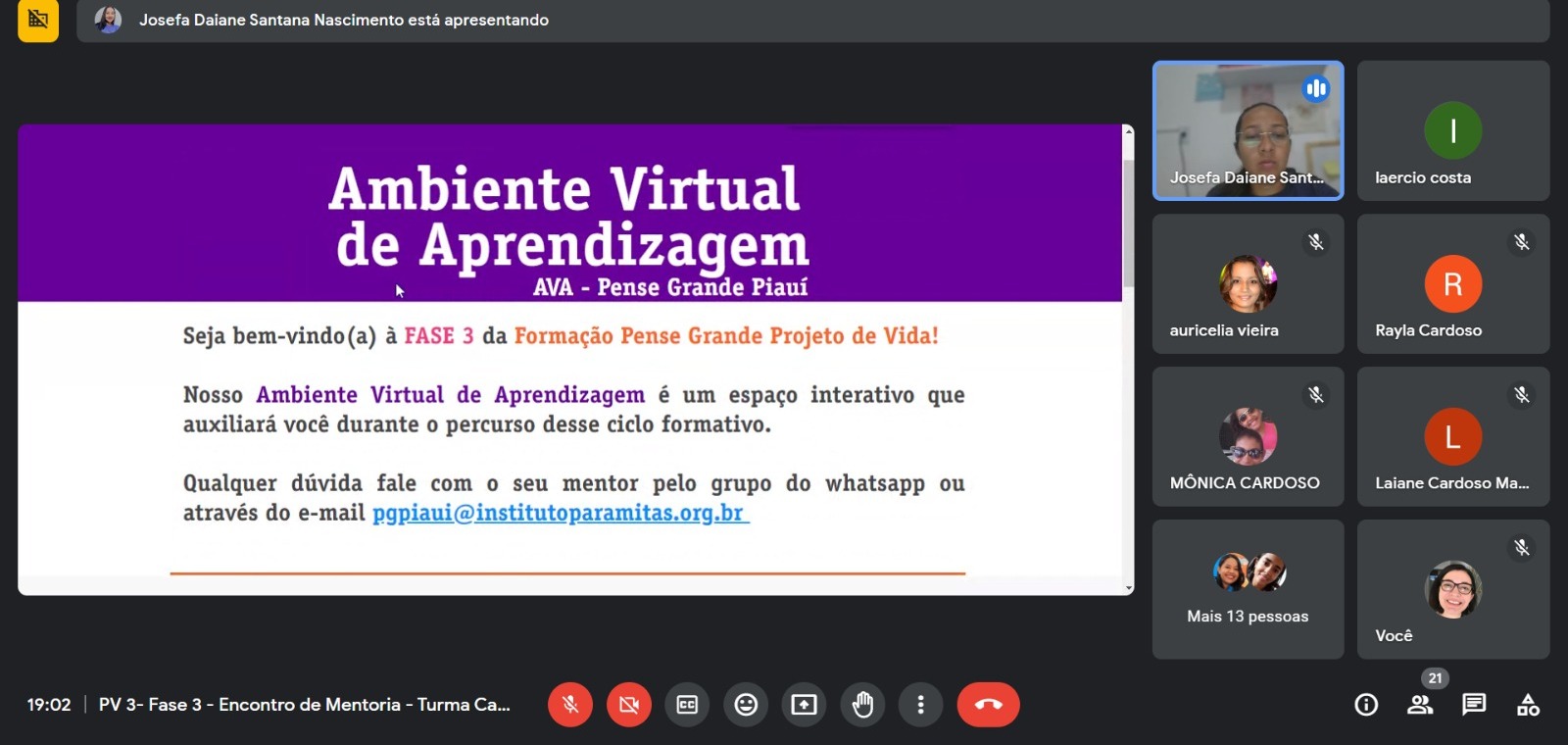Select MÔNICA CARDOSO participant tile

pyautogui.click(x=1248, y=436)
